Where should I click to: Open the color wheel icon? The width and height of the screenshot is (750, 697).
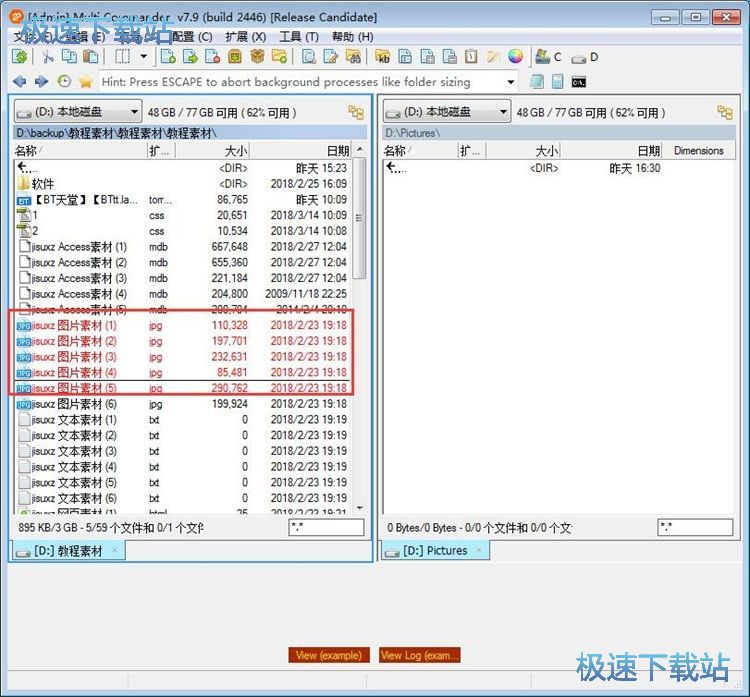coord(515,57)
